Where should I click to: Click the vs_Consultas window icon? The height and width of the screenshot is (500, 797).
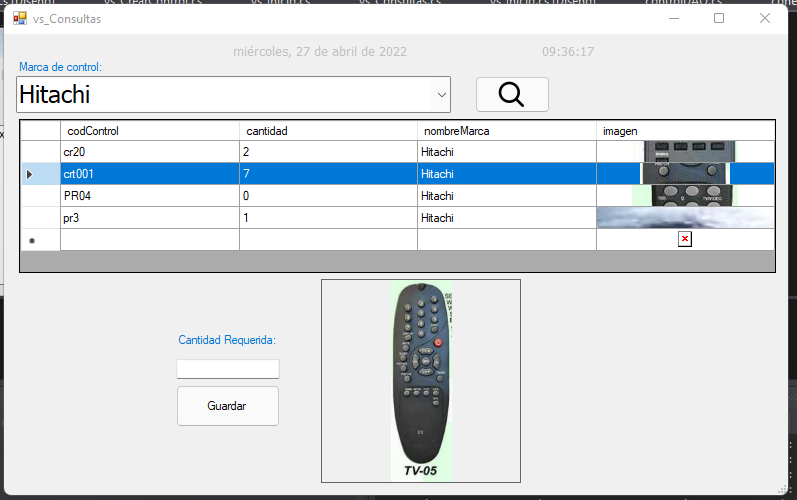[x=20, y=19]
